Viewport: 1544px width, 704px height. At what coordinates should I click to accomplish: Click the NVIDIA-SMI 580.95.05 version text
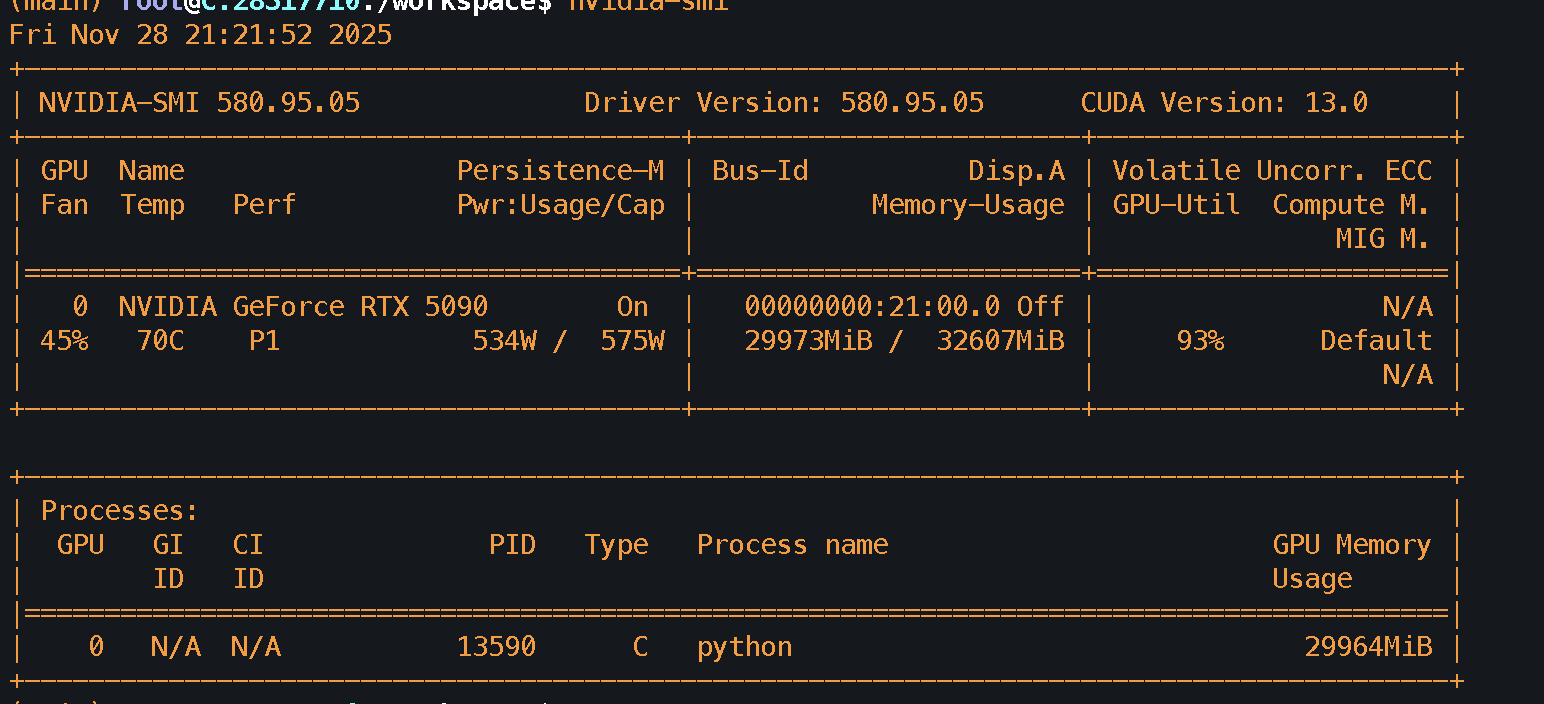(199, 103)
